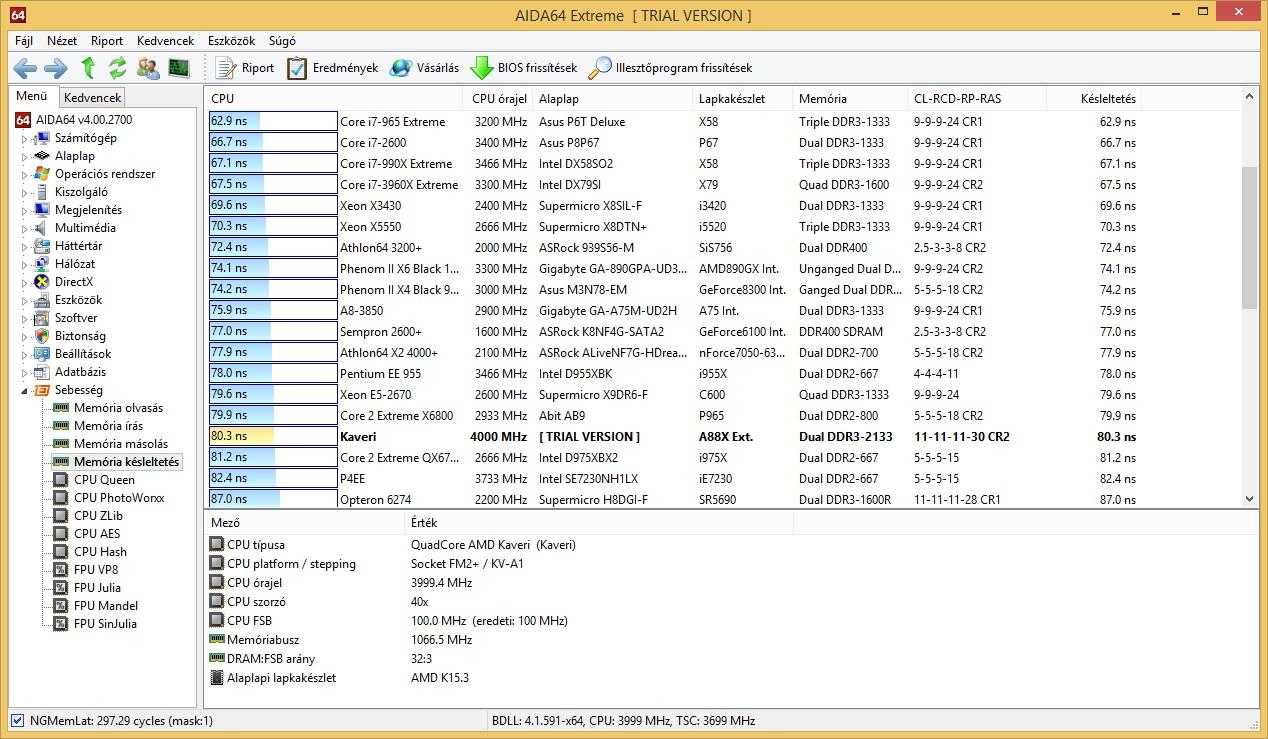Viewport: 1268px width, 739px height.
Task: Go back with the left arrow icon
Action: 25,68
